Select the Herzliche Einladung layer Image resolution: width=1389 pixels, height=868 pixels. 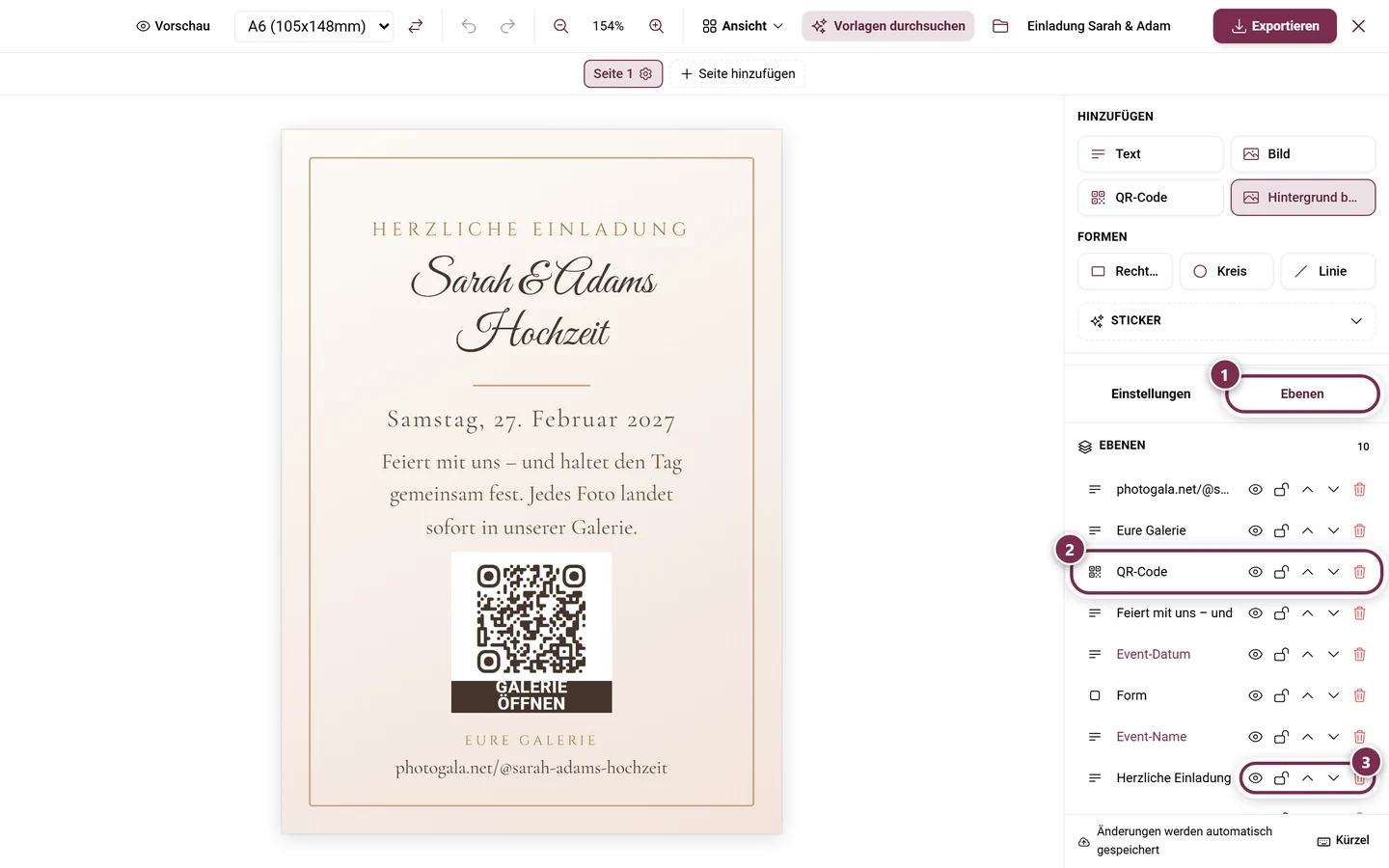tap(1173, 778)
